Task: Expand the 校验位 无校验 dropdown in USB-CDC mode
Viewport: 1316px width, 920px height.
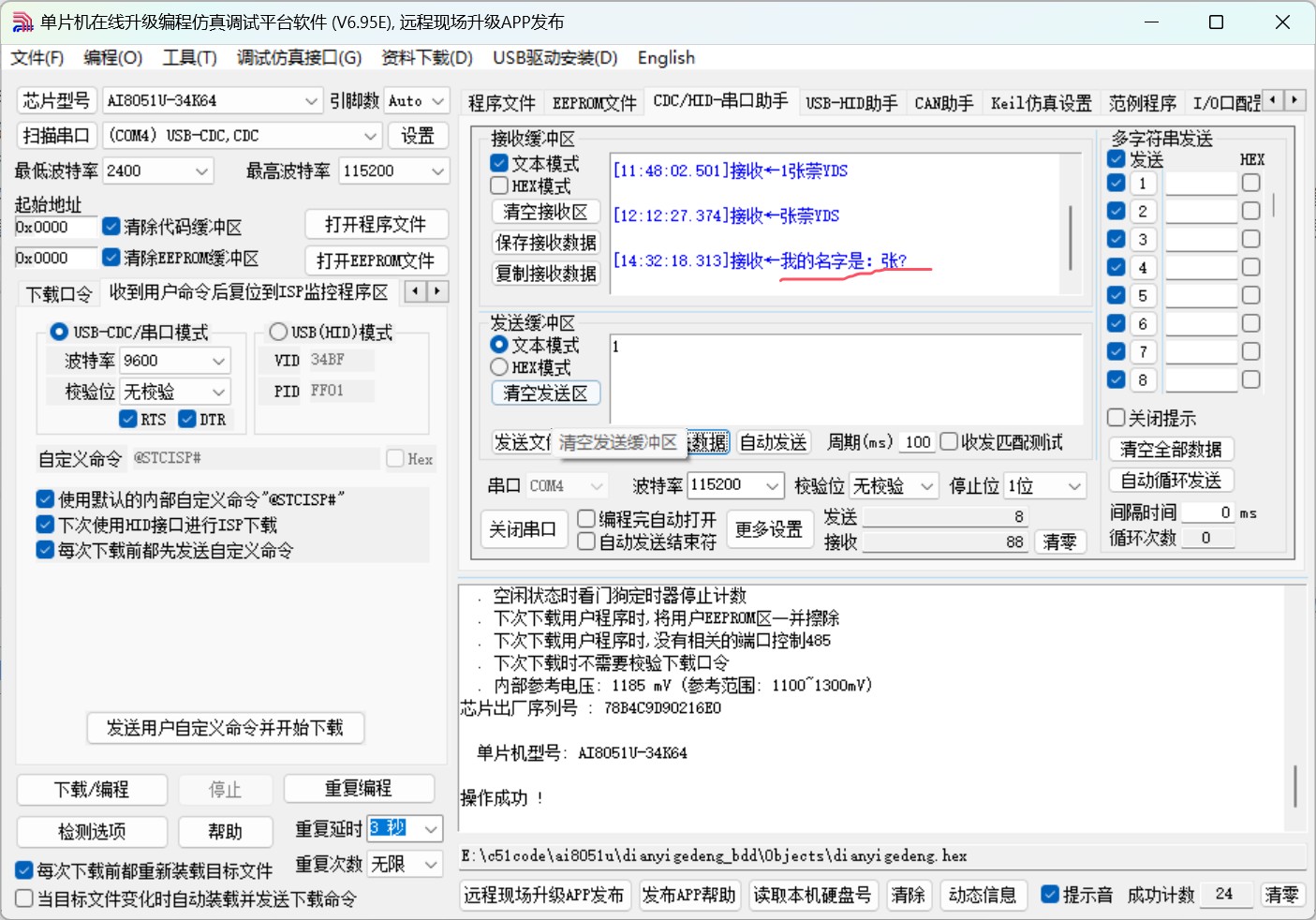Action: pos(219,392)
